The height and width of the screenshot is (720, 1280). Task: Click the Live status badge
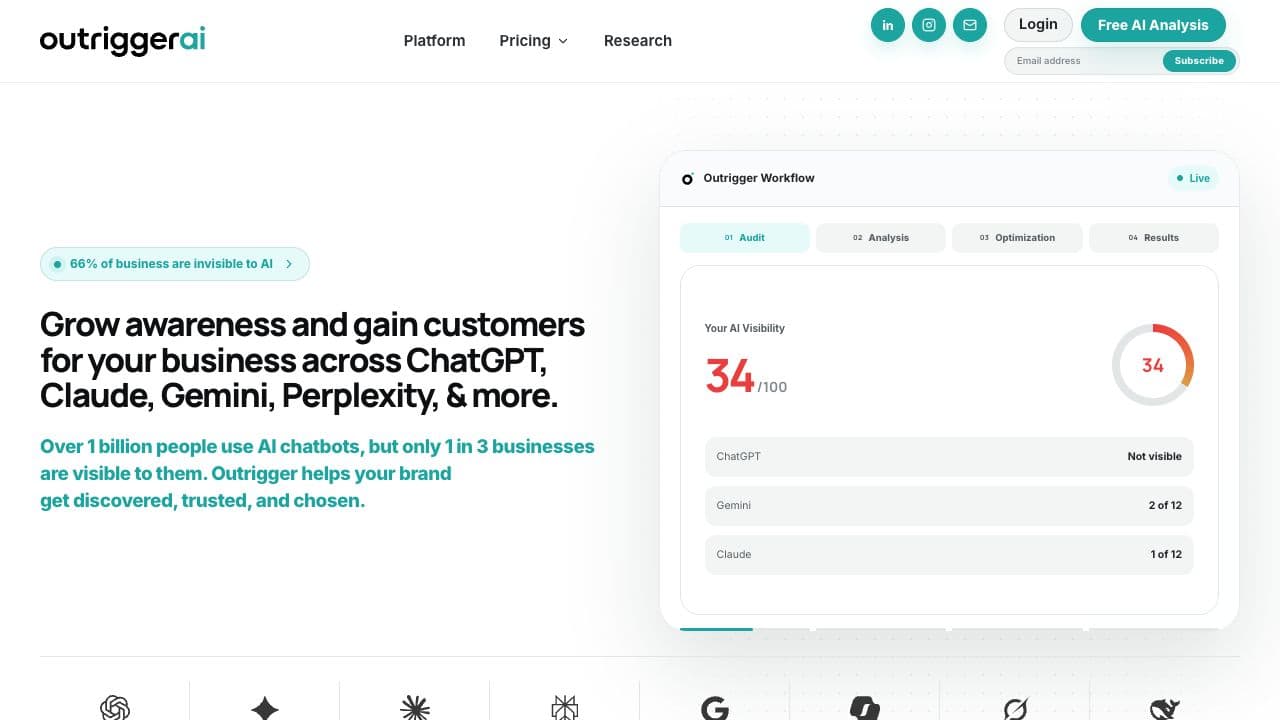coord(1193,179)
